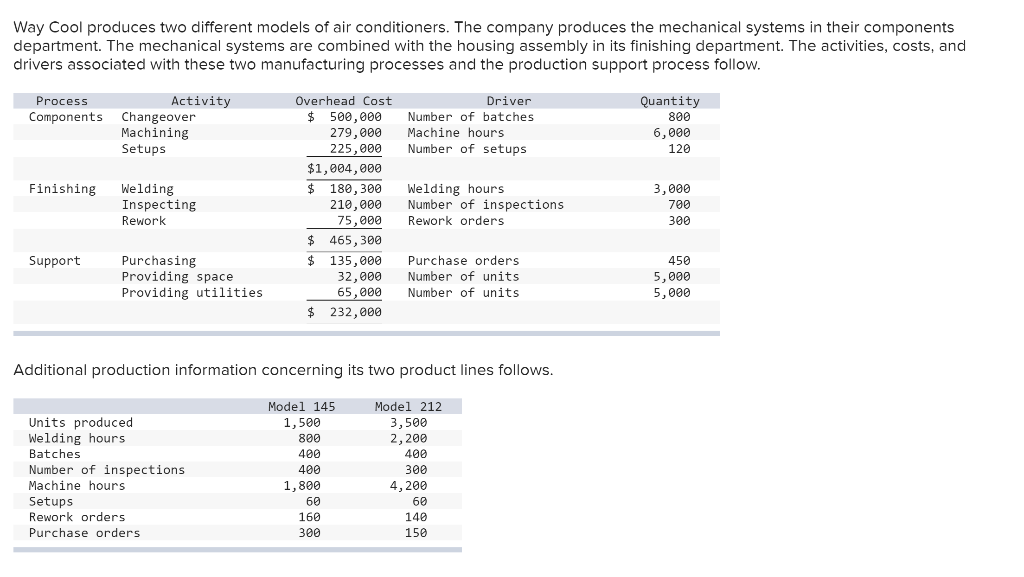Click the '$ 500,000' overhead cost value
Screen dimensions: 1024x577
coord(344,117)
